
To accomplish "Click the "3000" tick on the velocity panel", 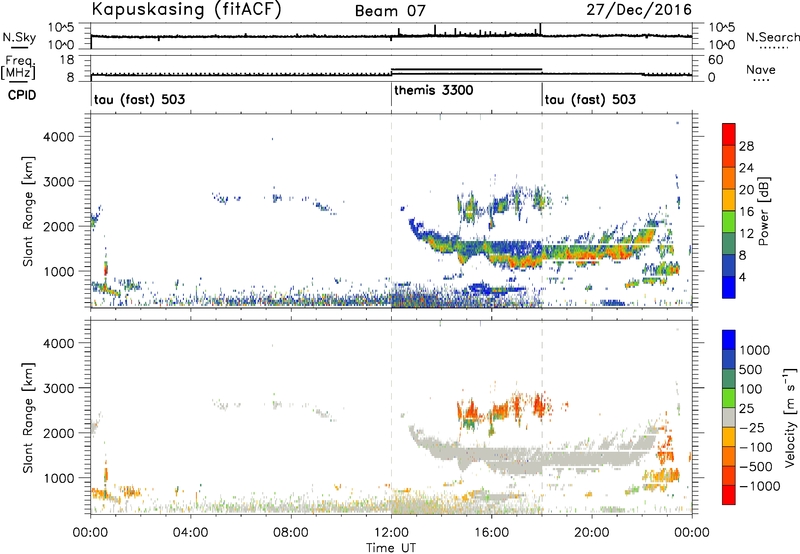I will click(x=58, y=388).
